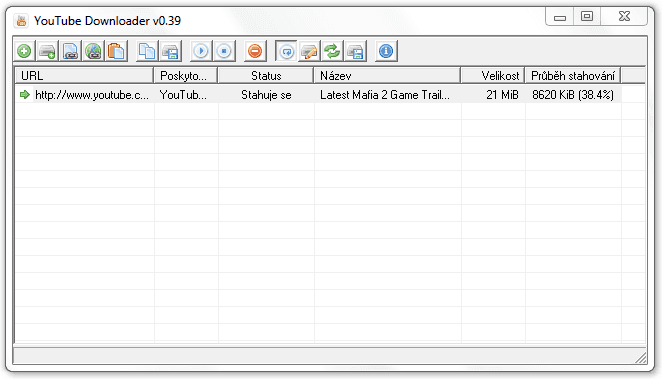Stop the download with the stop icon

[224, 51]
